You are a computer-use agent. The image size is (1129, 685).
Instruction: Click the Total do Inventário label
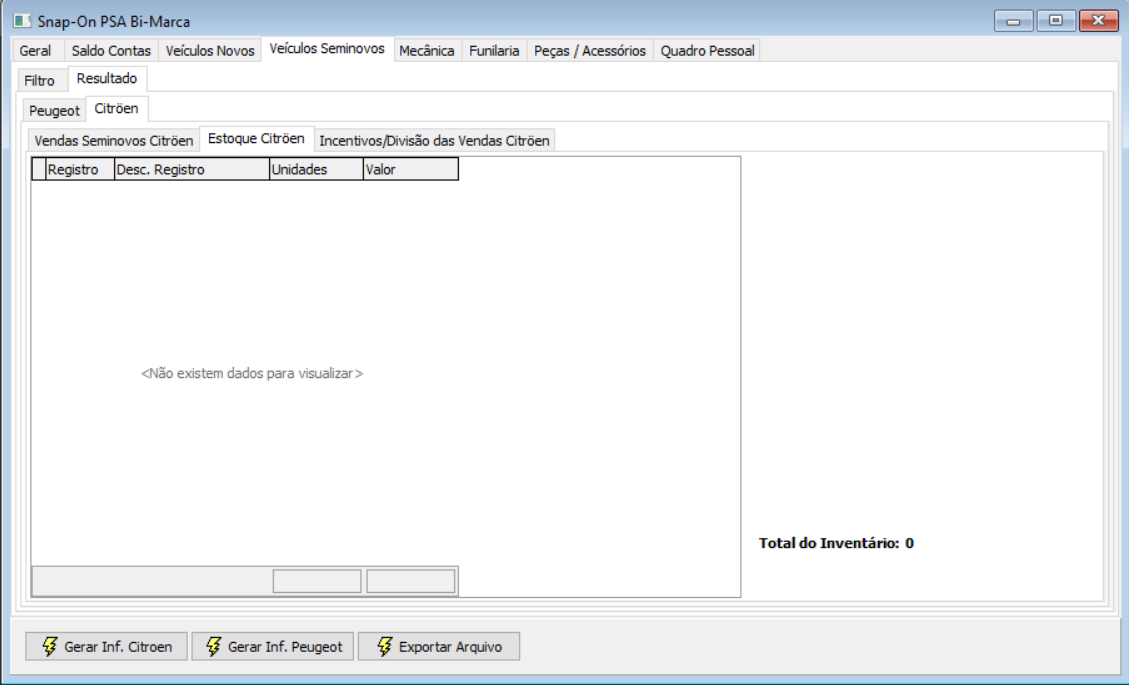pyautogui.click(x=836, y=543)
